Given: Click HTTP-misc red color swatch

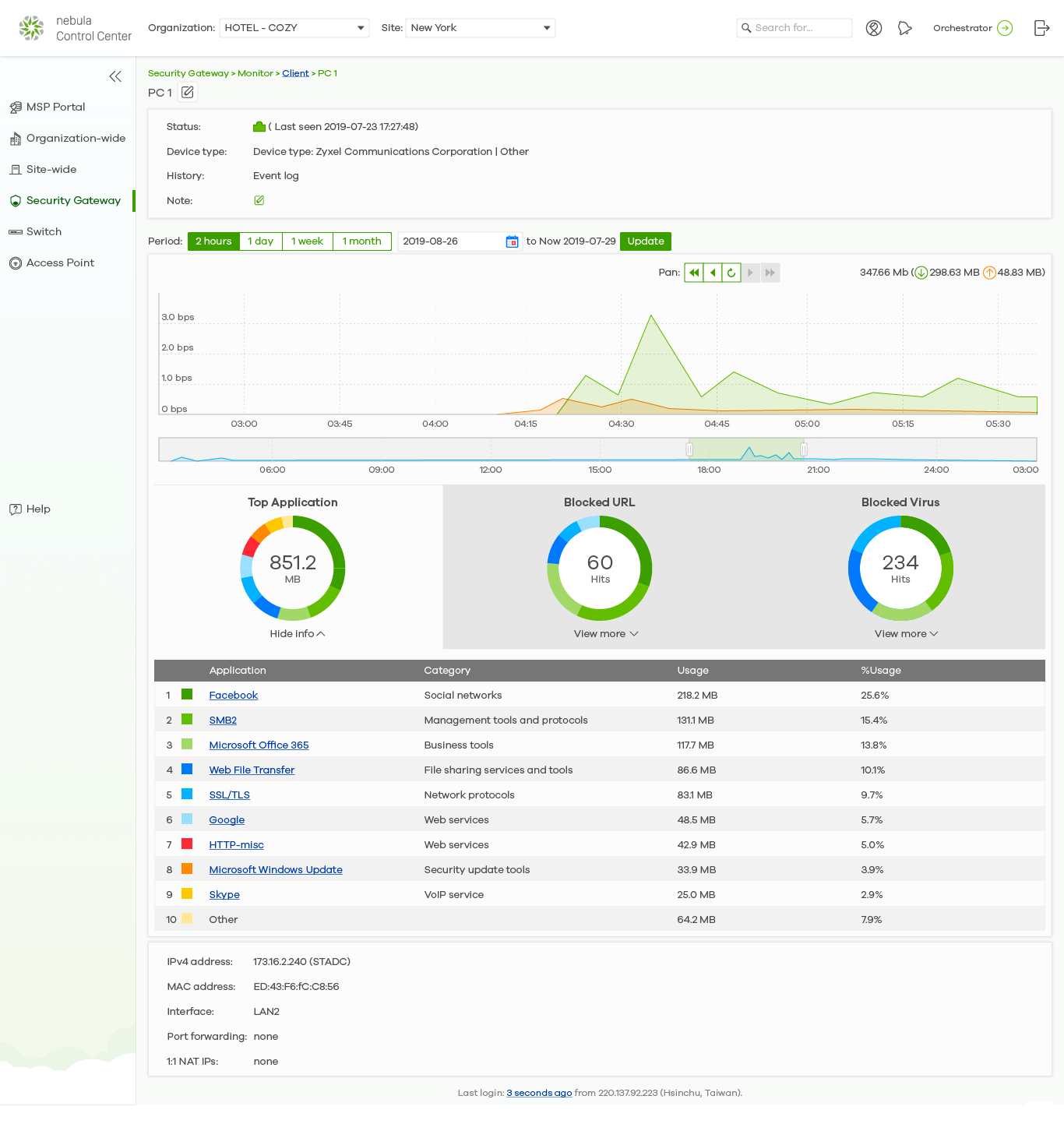Looking at the screenshot, I should pos(187,844).
